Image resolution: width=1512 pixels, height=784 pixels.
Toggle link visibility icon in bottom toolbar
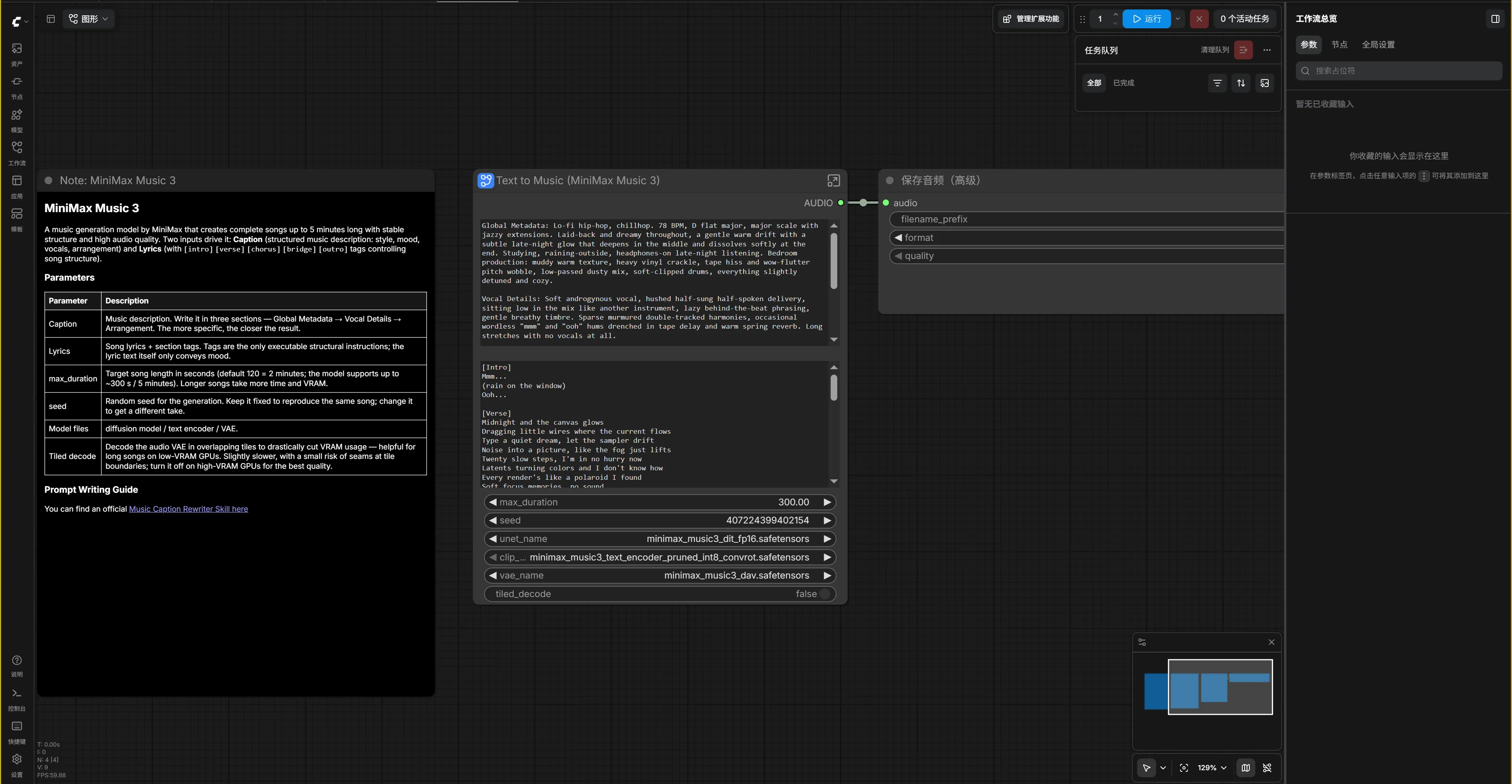coord(1267,767)
